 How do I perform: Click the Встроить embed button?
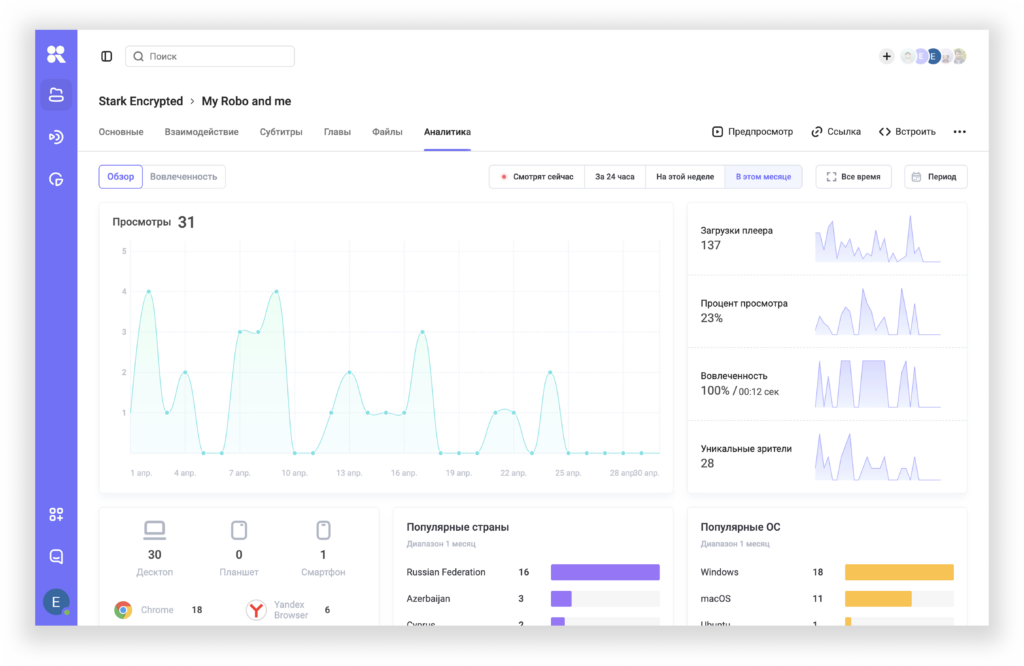pos(907,132)
